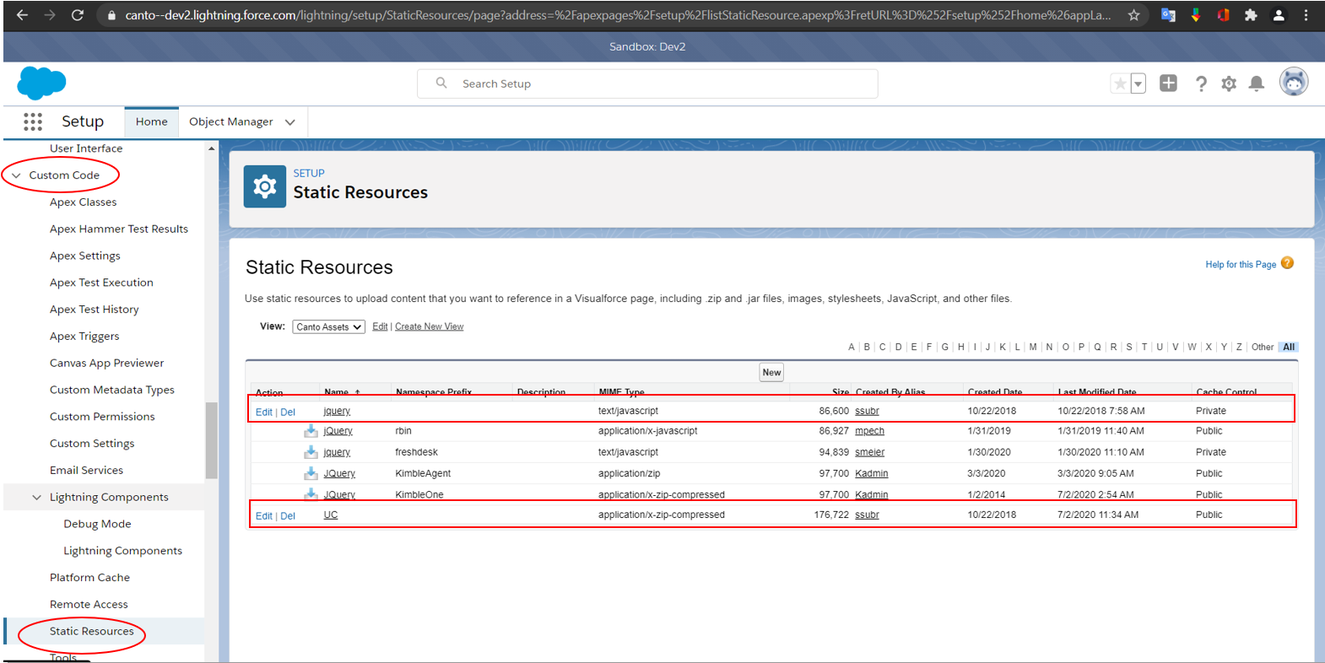1325x663 pixels.
Task: Download the KimbleAgent JQuery resource icon
Action: tap(311, 473)
